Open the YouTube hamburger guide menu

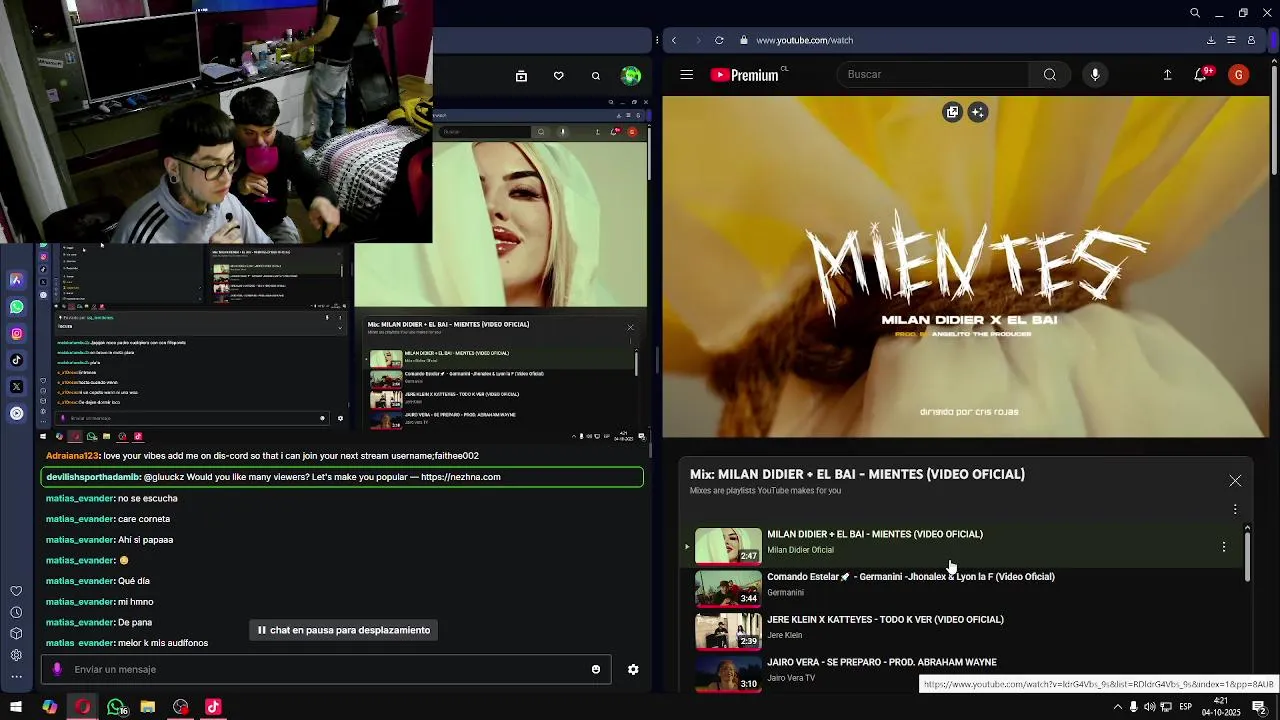[x=687, y=75]
